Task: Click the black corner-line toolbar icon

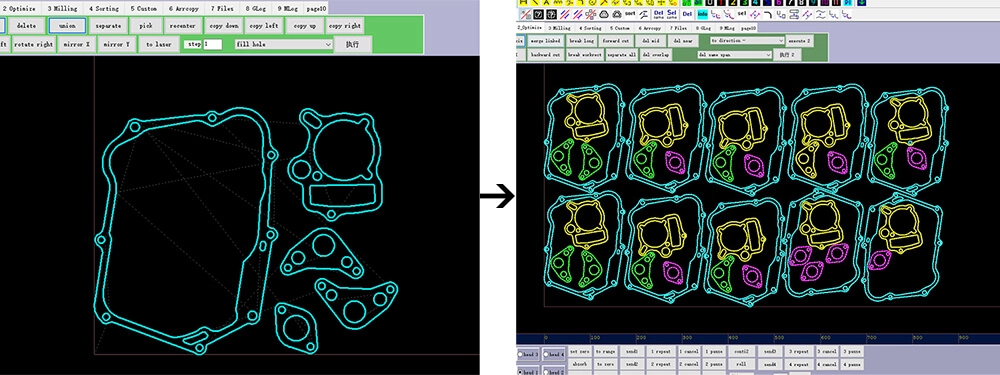Action: (768, 15)
